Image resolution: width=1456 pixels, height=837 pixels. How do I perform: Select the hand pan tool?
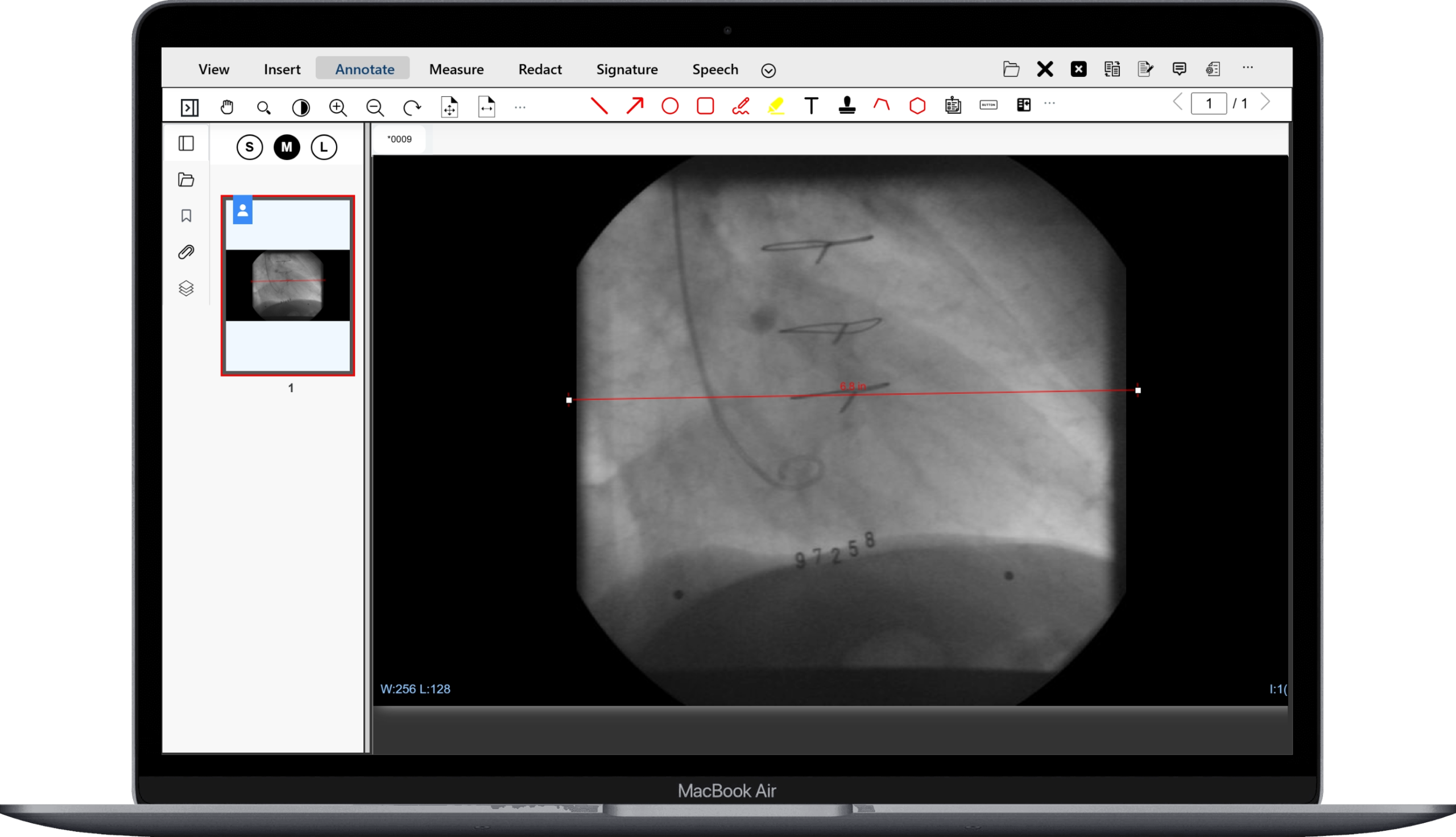227,108
